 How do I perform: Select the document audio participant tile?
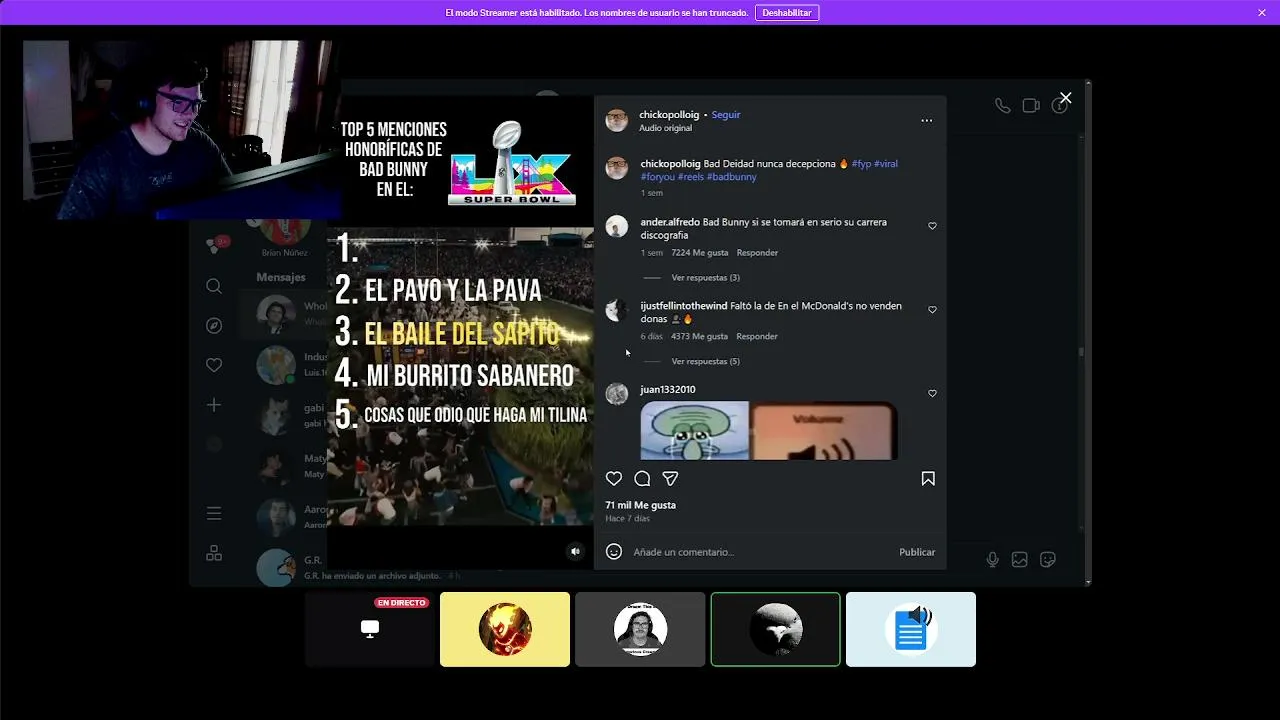coord(911,629)
